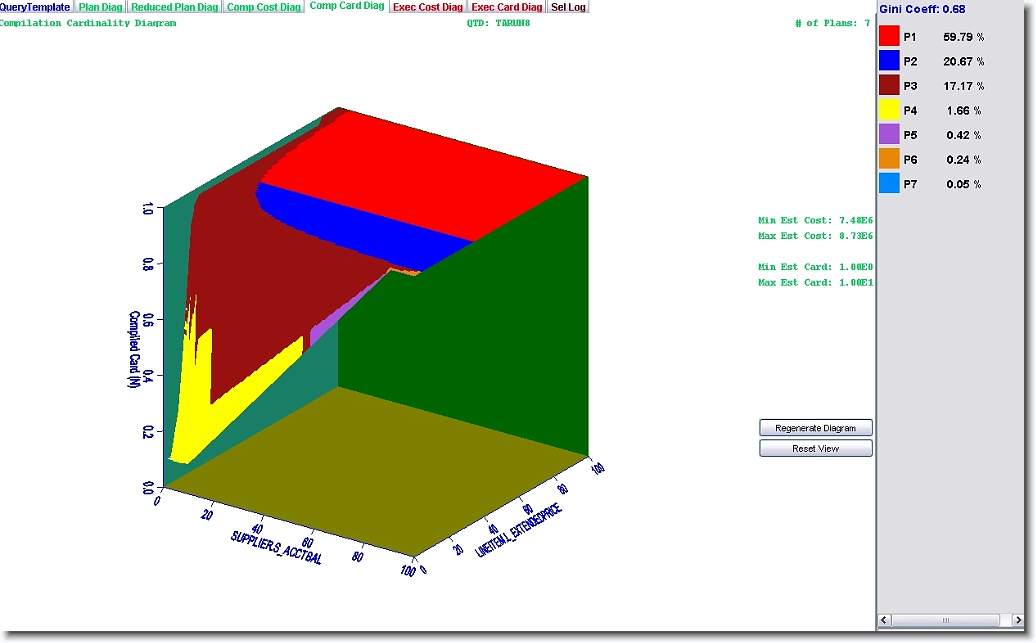
Task: Click the purple P5 legend swatch
Action: (x=889, y=135)
